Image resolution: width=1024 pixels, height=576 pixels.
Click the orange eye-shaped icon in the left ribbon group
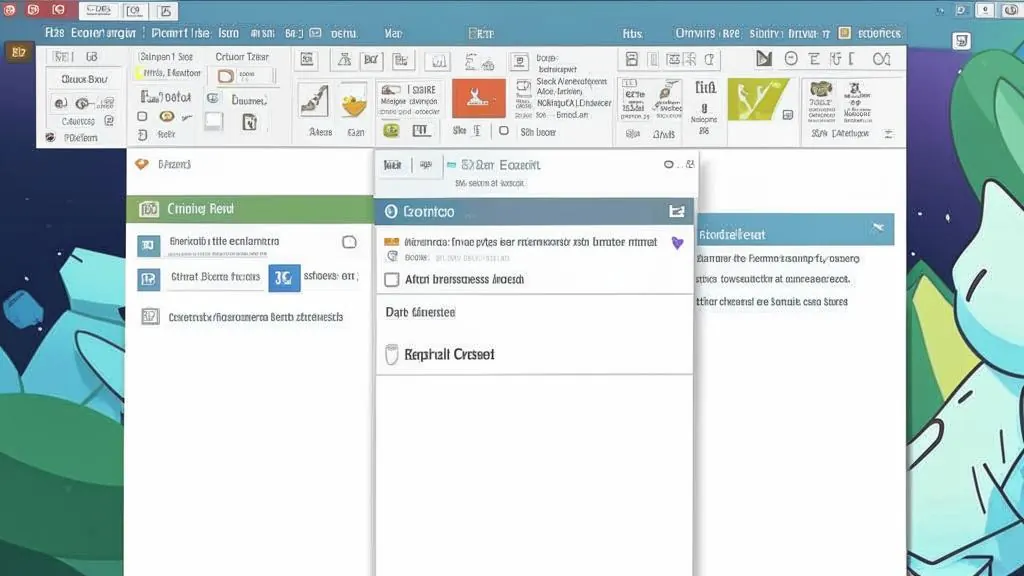pos(167,116)
